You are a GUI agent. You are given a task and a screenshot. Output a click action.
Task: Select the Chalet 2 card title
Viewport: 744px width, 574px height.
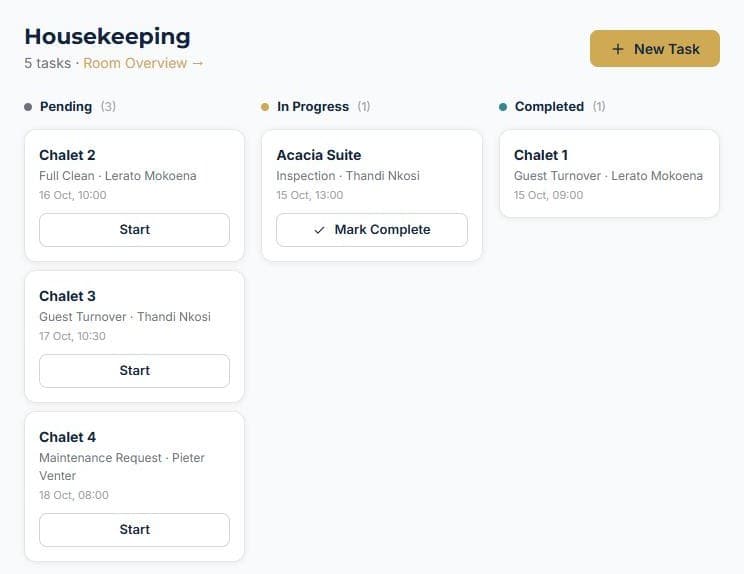coord(67,155)
